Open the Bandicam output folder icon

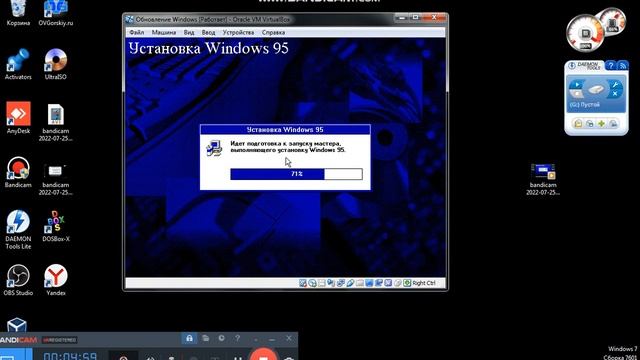[205, 338]
